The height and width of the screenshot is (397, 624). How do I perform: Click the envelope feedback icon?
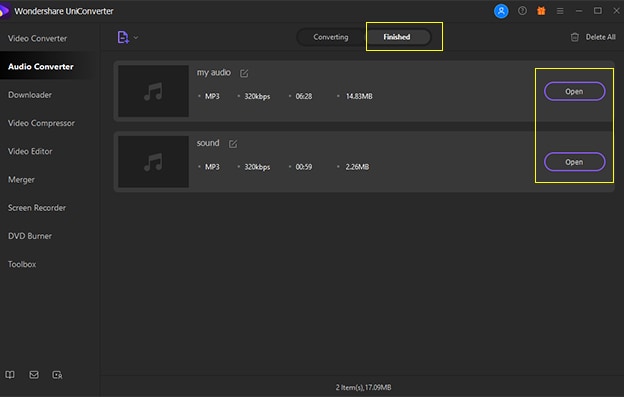34,375
